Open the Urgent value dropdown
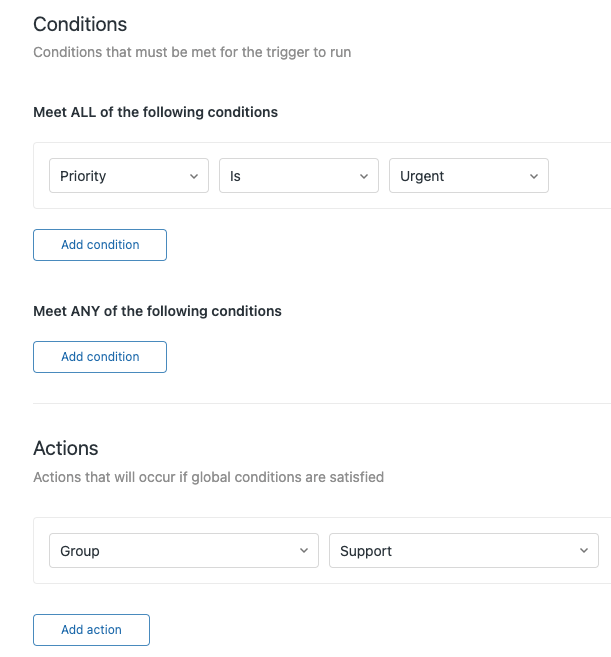This screenshot has height=657, width=611. tap(469, 176)
